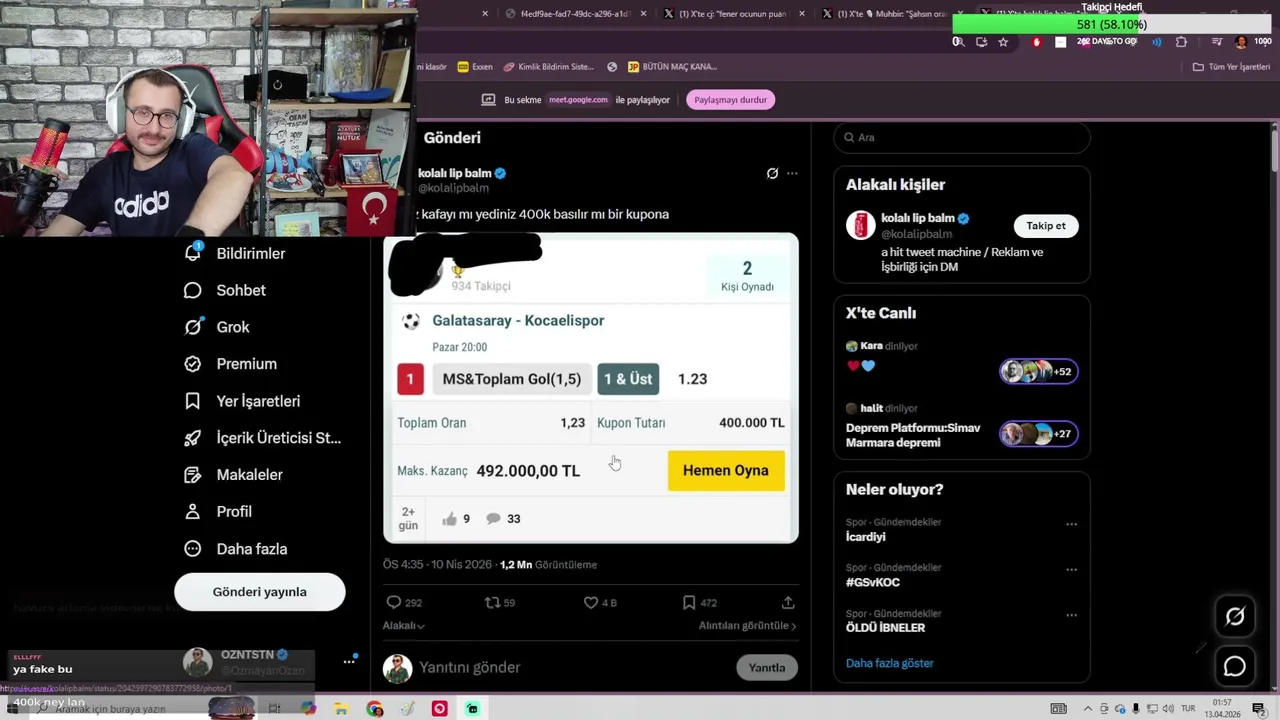The image size is (1280, 720).
Task: Open Windows notification center icon
Action: [x=1258, y=709]
